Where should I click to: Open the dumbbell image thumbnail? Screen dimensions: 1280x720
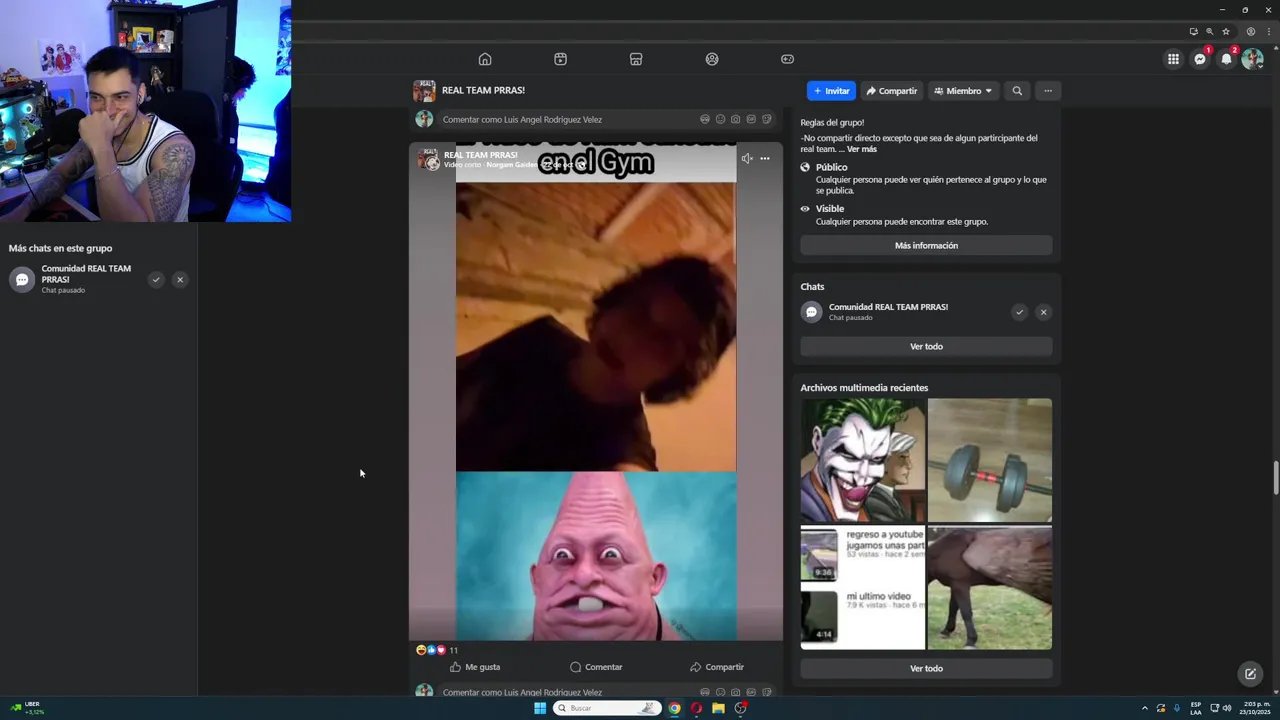pos(990,460)
